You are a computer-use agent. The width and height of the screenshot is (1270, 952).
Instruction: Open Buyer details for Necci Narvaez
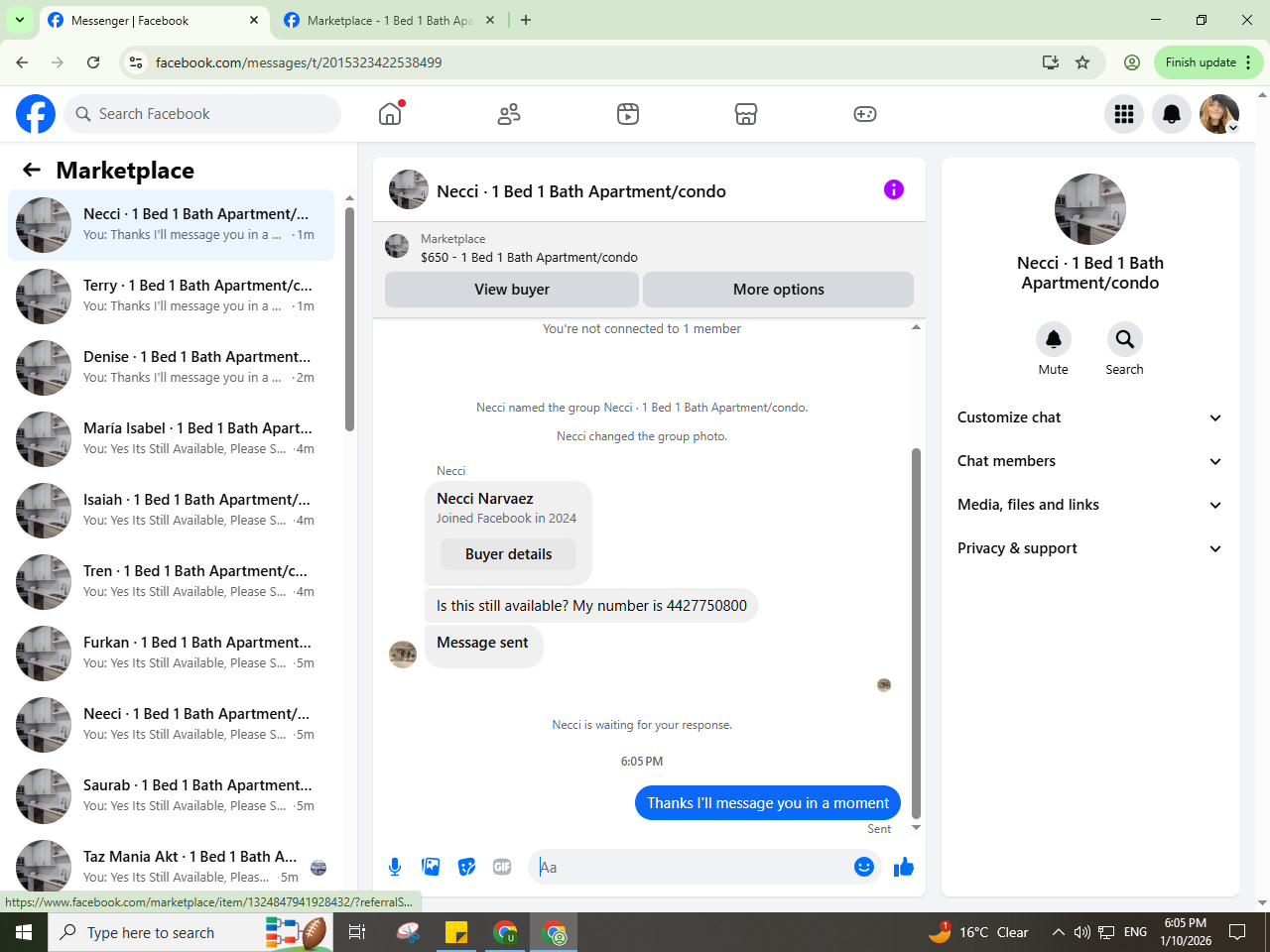508,554
